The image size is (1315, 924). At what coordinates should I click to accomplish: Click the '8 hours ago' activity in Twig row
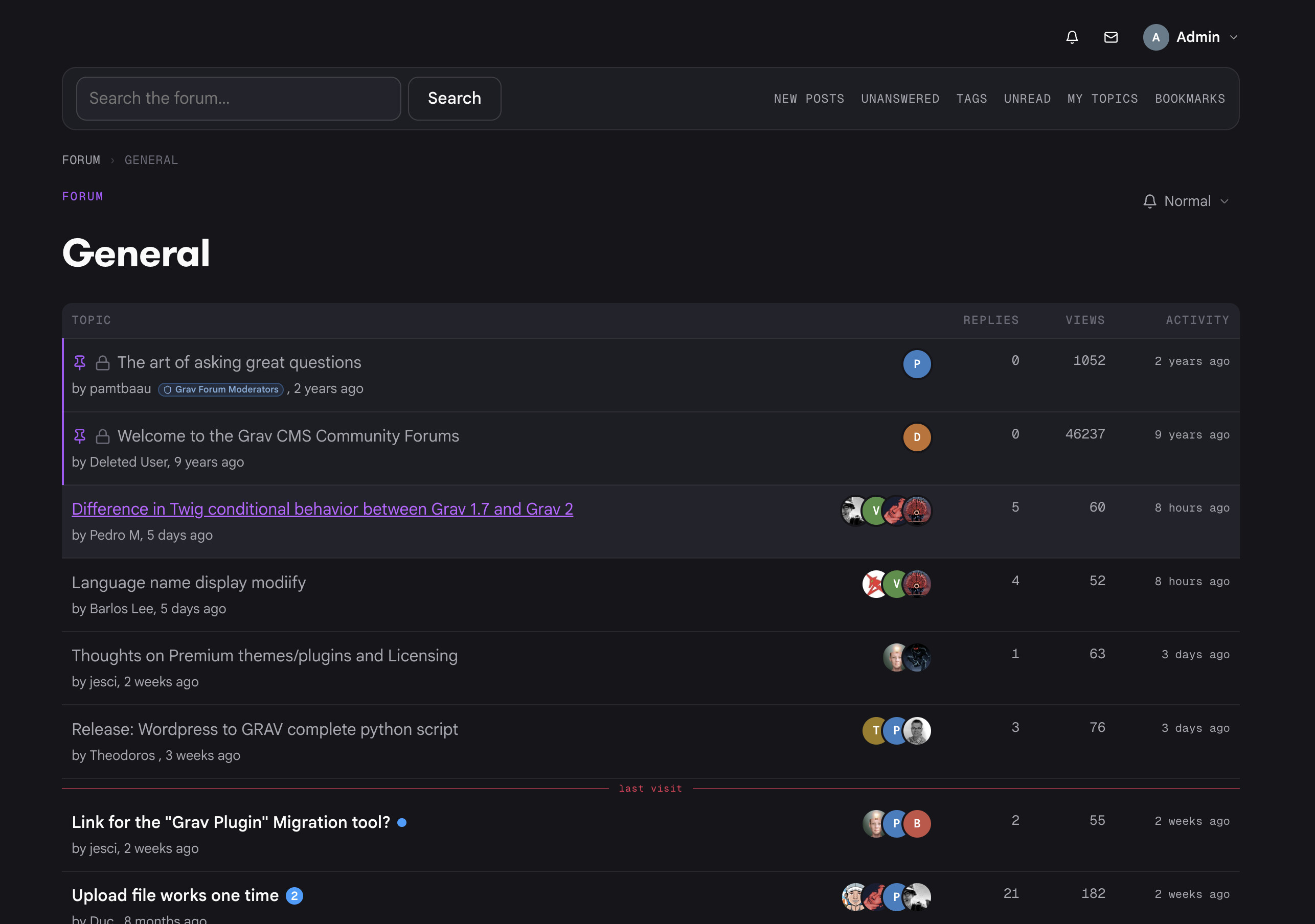pyautogui.click(x=1192, y=508)
